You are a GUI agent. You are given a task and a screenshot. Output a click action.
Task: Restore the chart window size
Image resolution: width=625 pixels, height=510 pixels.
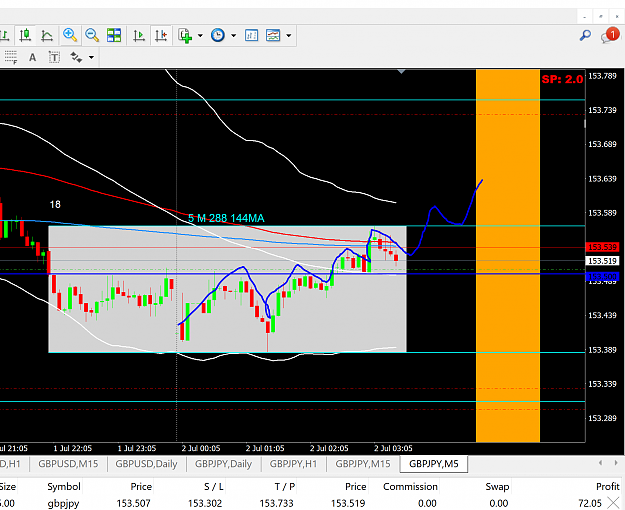(601, 17)
